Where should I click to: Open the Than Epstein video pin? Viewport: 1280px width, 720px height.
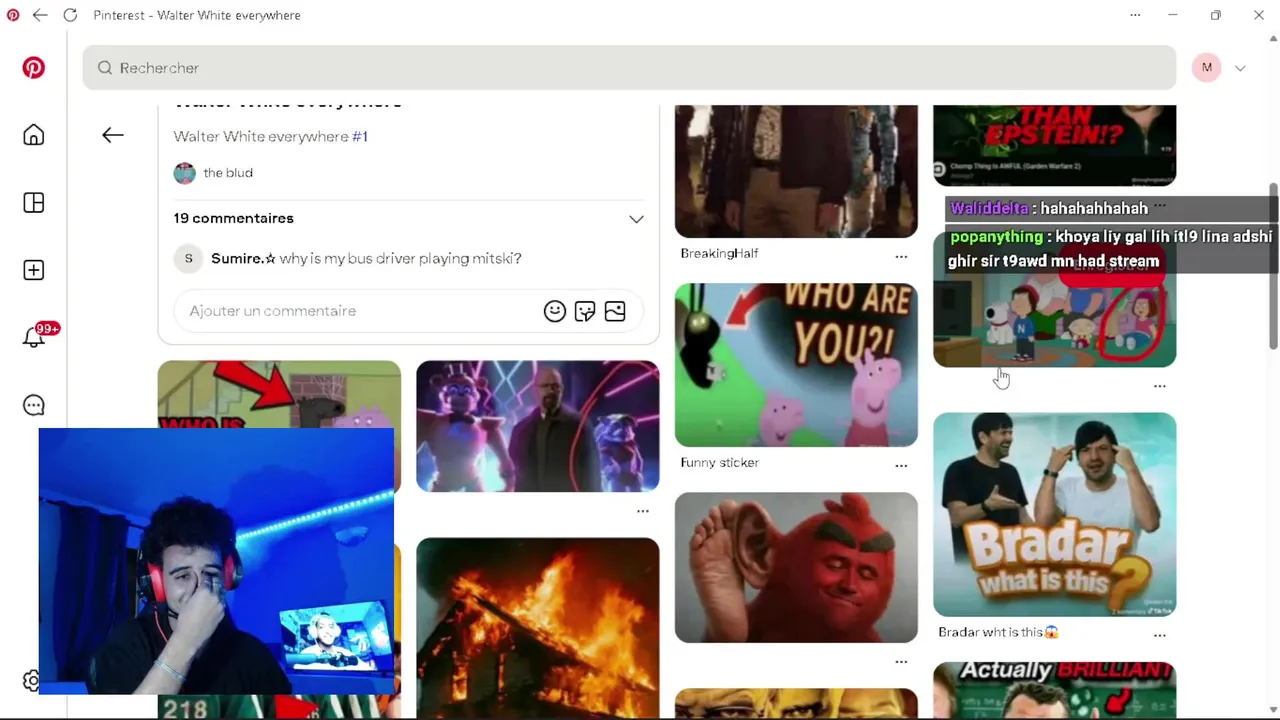pyautogui.click(x=1055, y=145)
